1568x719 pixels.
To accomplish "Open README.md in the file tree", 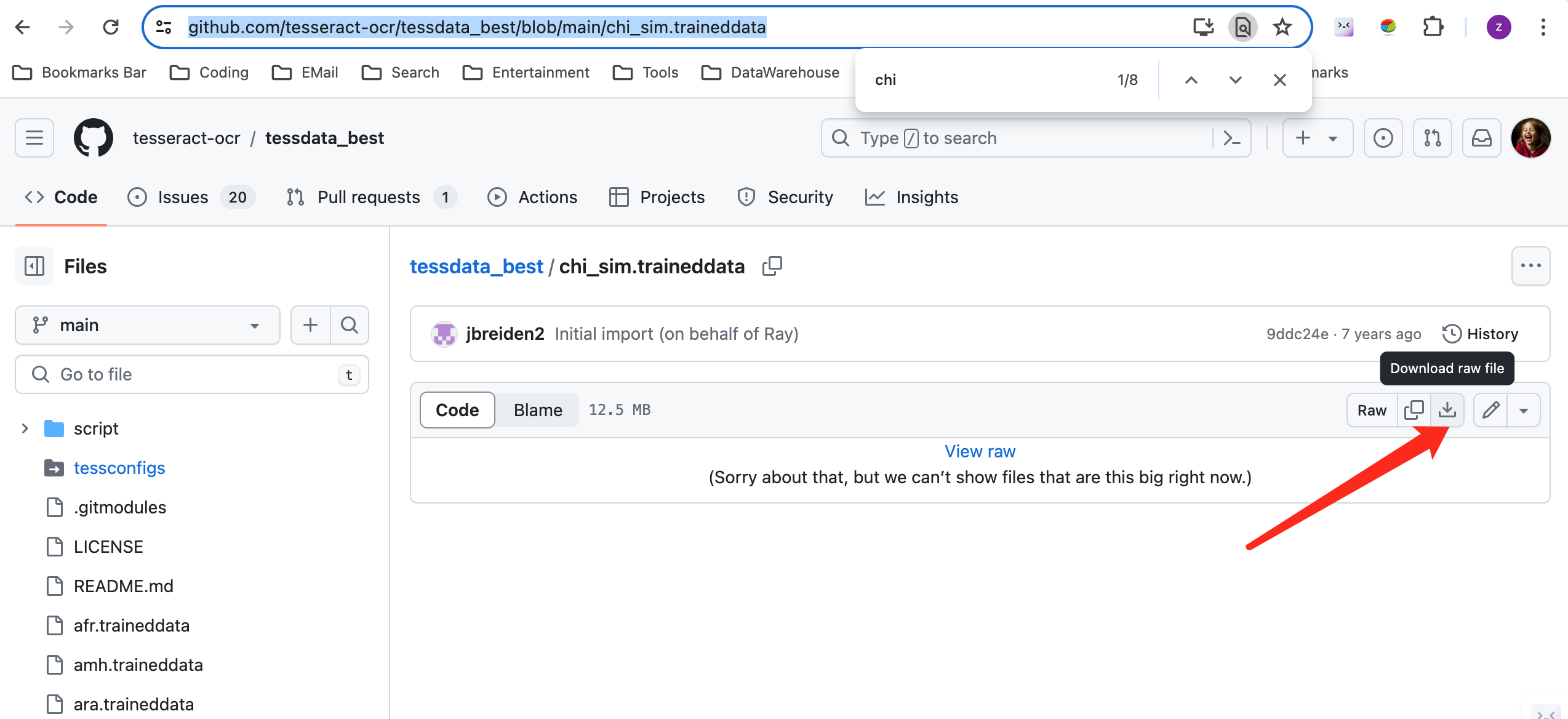I will [x=124, y=586].
